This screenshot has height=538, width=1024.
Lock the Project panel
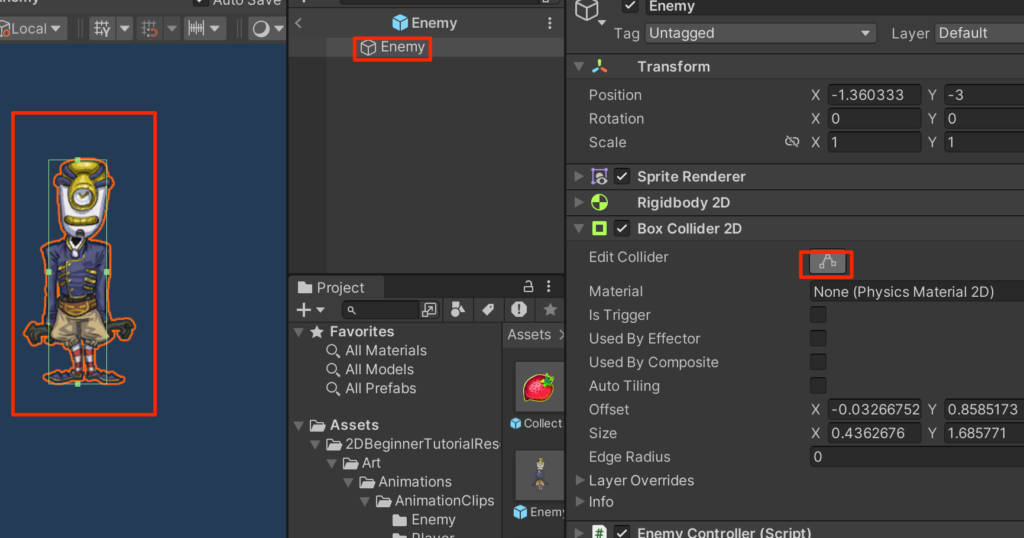coord(528,287)
